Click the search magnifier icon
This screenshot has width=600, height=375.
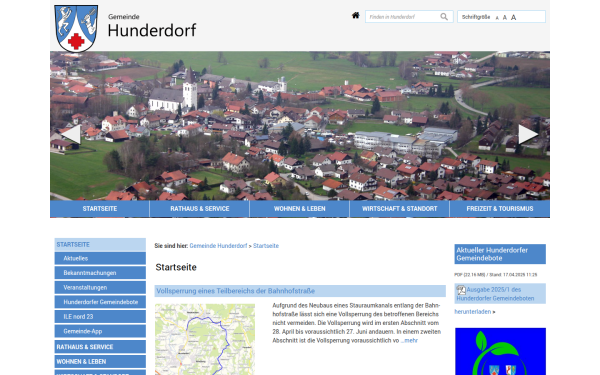(x=444, y=17)
